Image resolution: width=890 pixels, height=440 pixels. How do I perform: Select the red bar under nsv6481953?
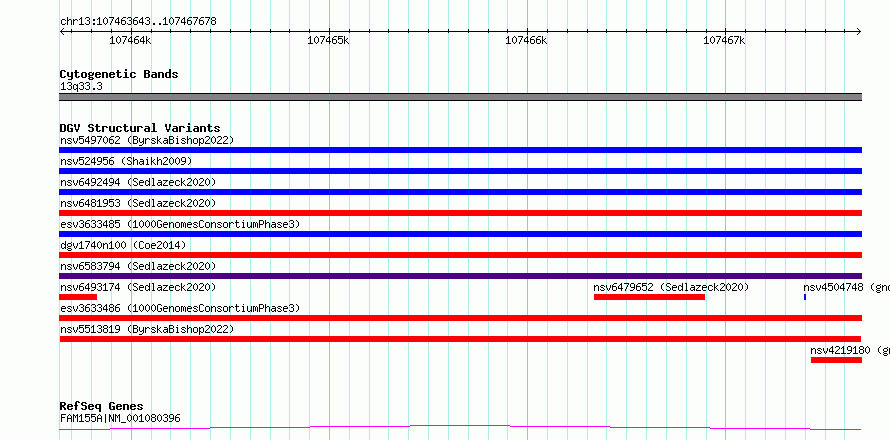[460, 213]
